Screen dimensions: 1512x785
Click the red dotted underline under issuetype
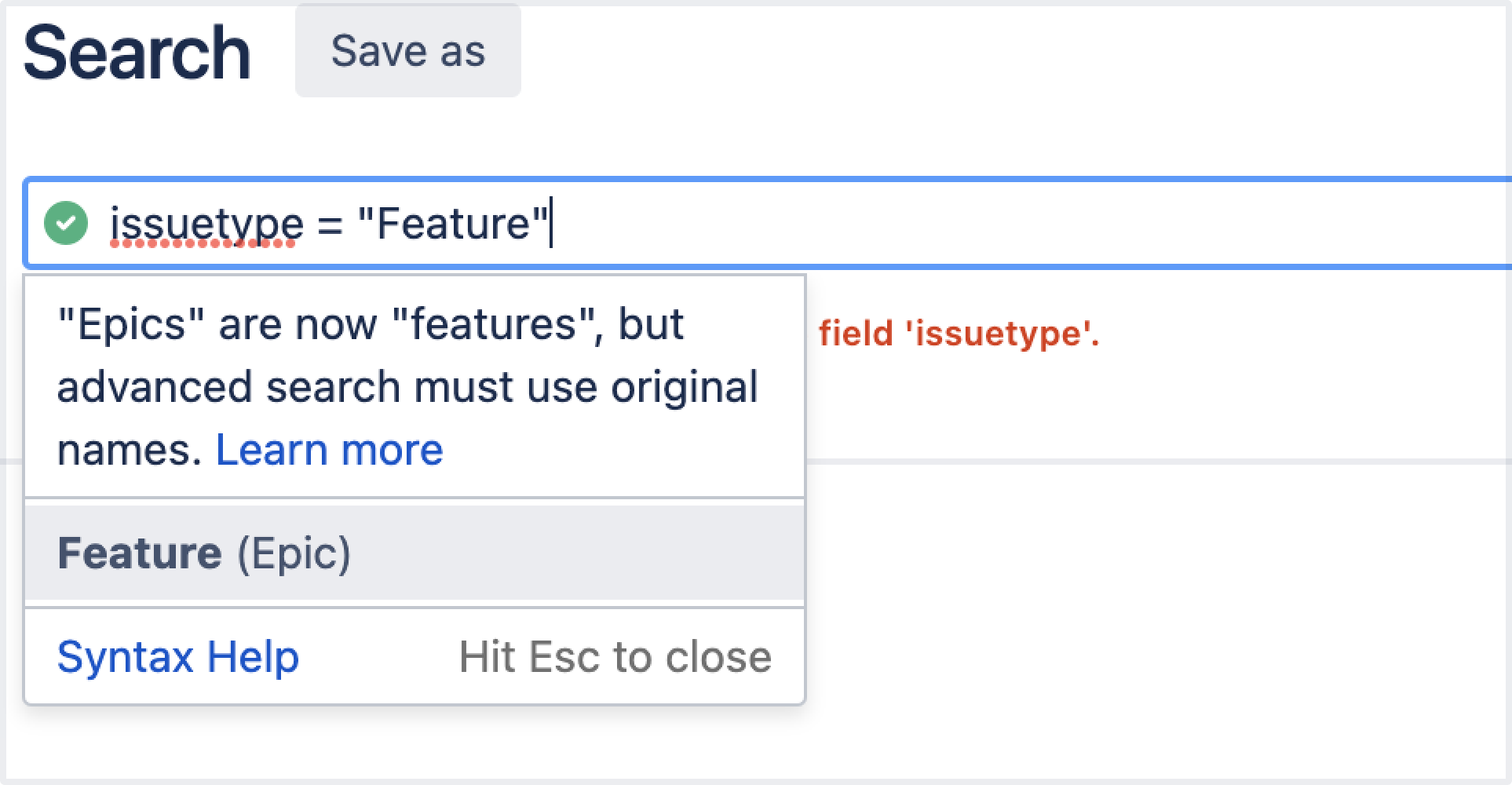[x=203, y=243]
